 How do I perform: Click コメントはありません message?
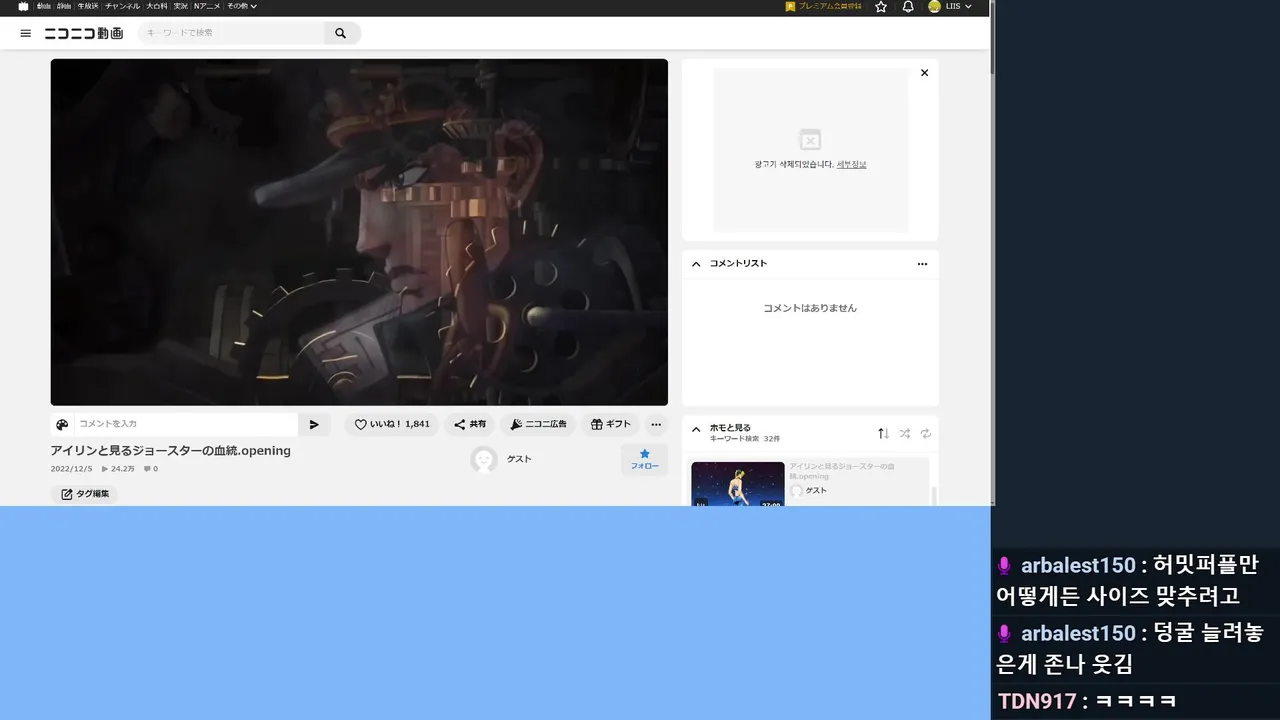810,308
